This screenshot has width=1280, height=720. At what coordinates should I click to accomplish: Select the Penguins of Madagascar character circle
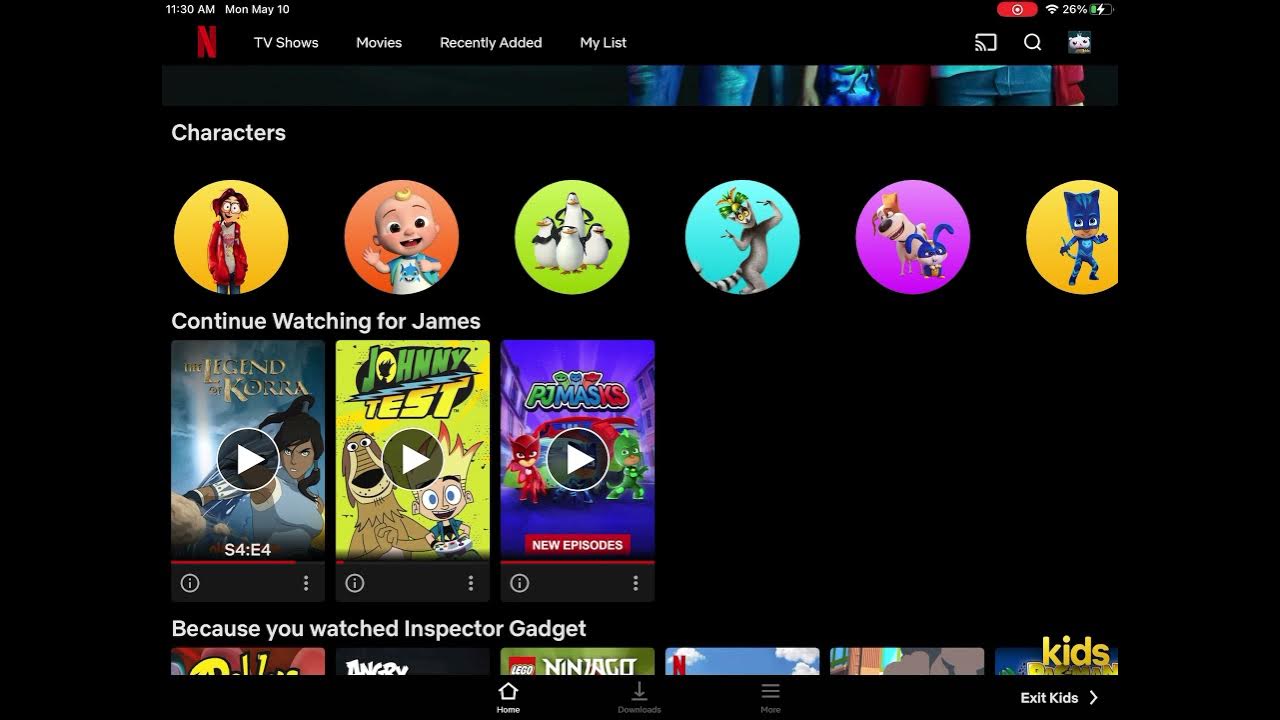click(x=572, y=237)
